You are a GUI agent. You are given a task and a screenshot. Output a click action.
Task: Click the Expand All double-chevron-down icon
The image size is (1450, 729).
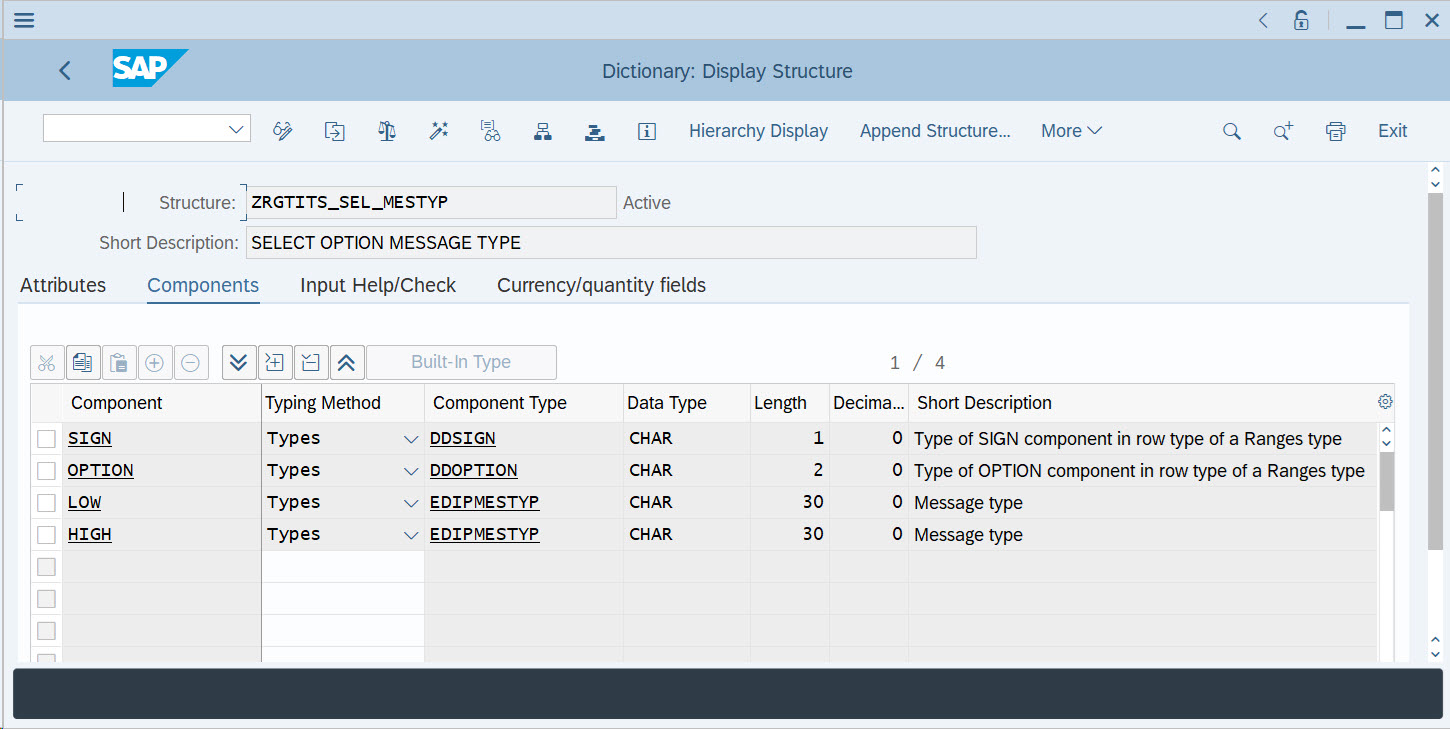(238, 362)
